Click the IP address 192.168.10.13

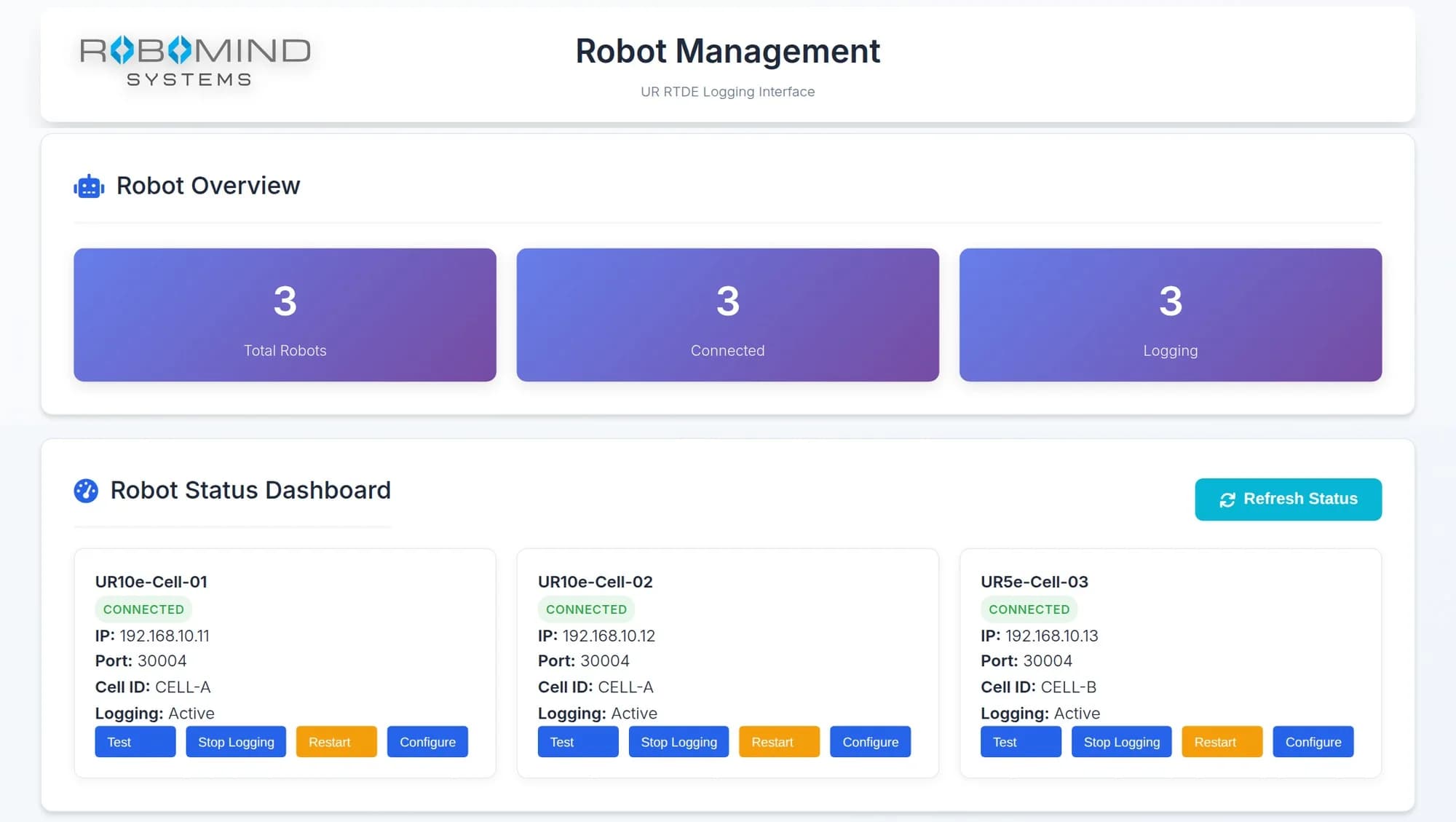click(1051, 636)
